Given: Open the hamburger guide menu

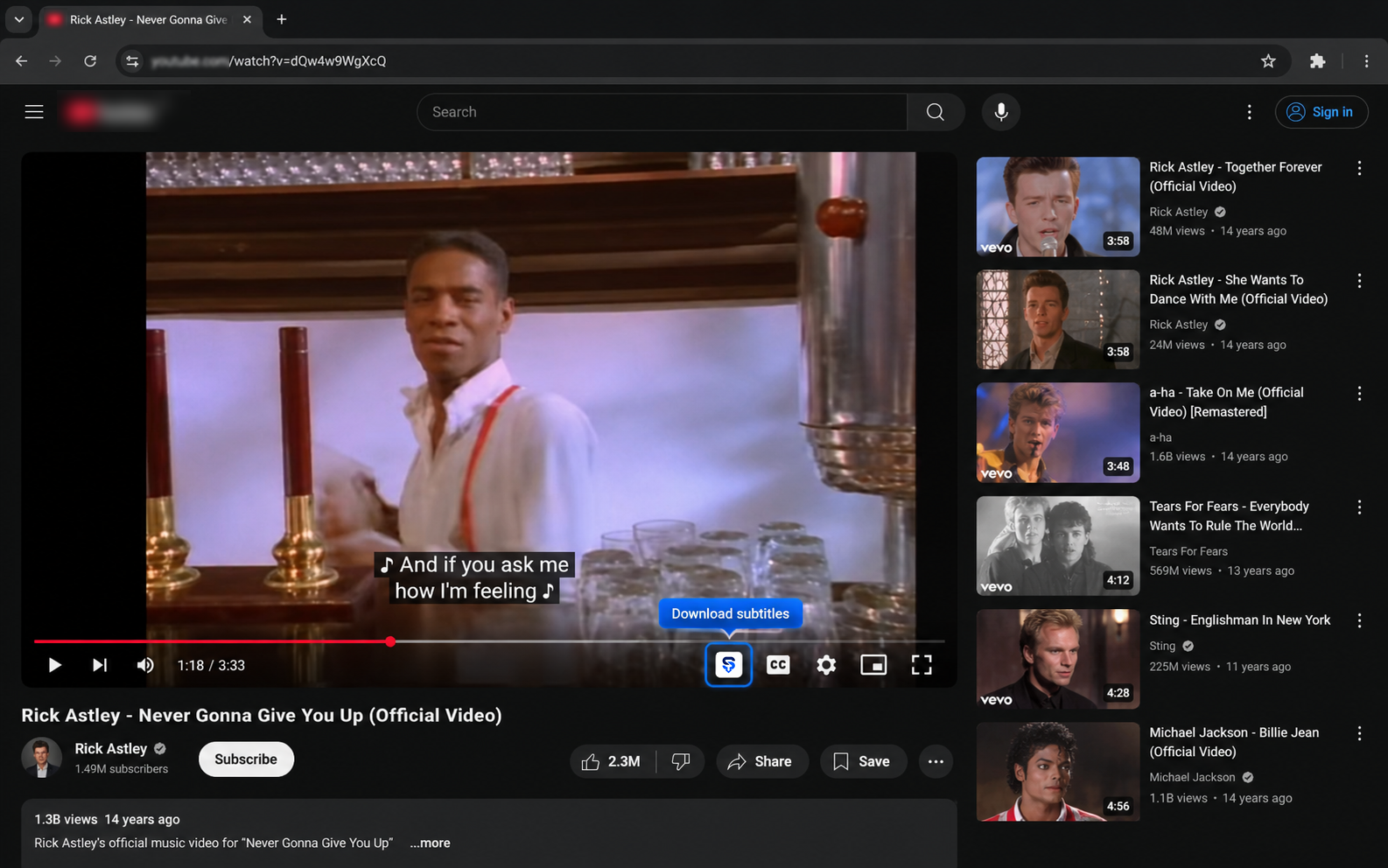Looking at the screenshot, I should 34,112.
